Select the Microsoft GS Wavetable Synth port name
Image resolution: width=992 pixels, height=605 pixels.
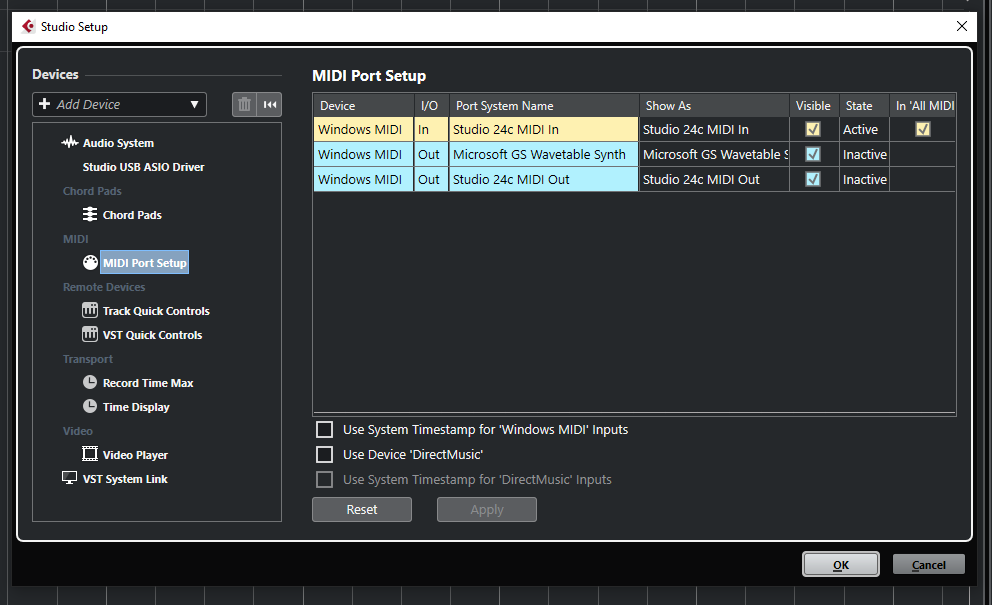point(543,154)
